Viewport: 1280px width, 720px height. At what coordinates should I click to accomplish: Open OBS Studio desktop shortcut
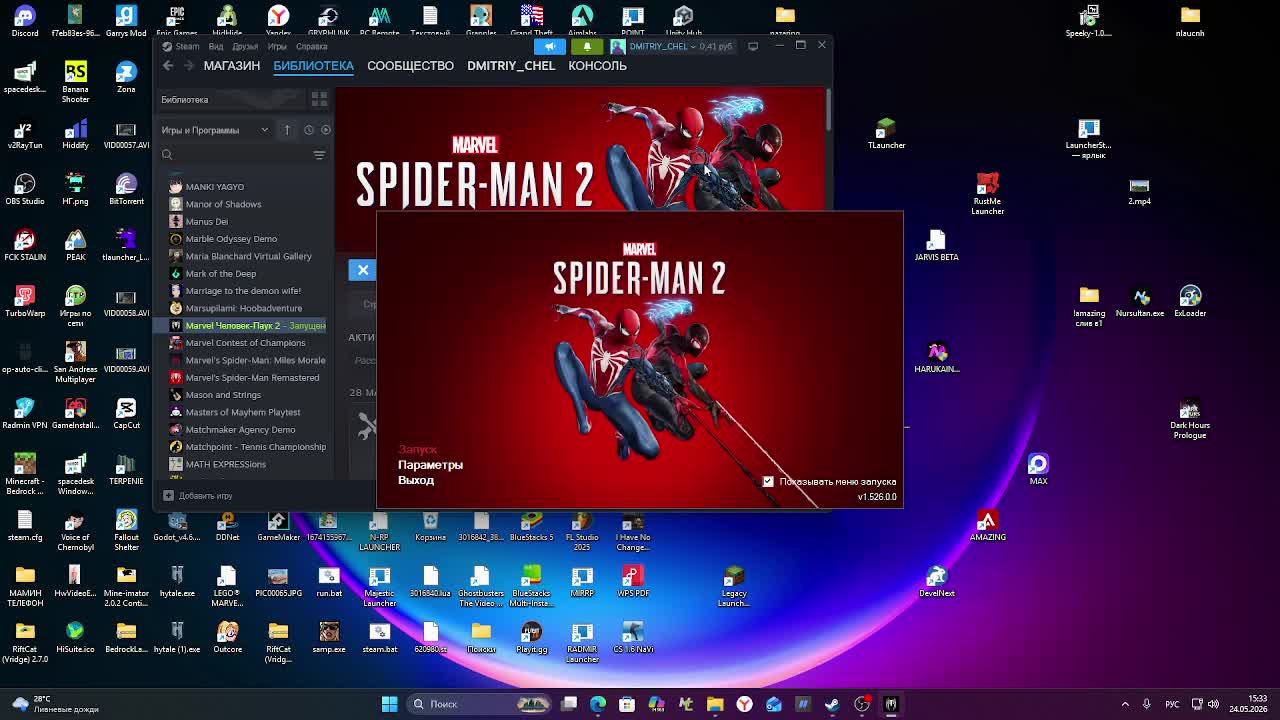(x=25, y=188)
